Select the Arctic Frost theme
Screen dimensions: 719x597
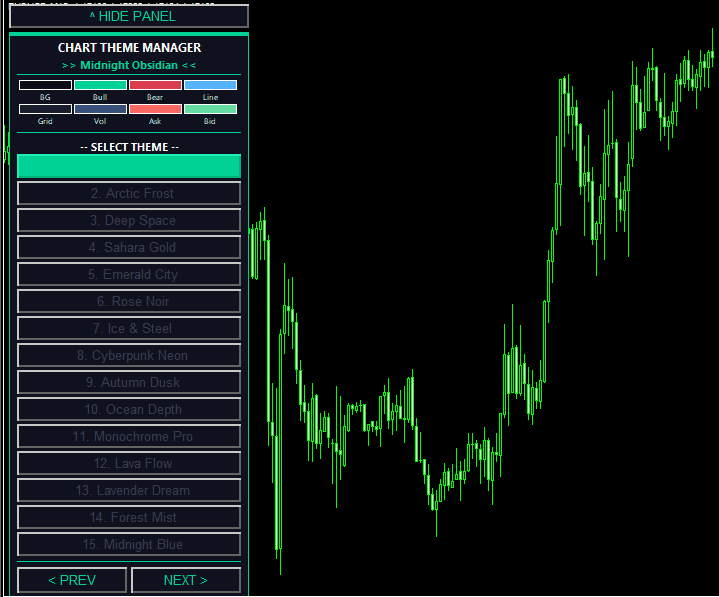(129, 193)
